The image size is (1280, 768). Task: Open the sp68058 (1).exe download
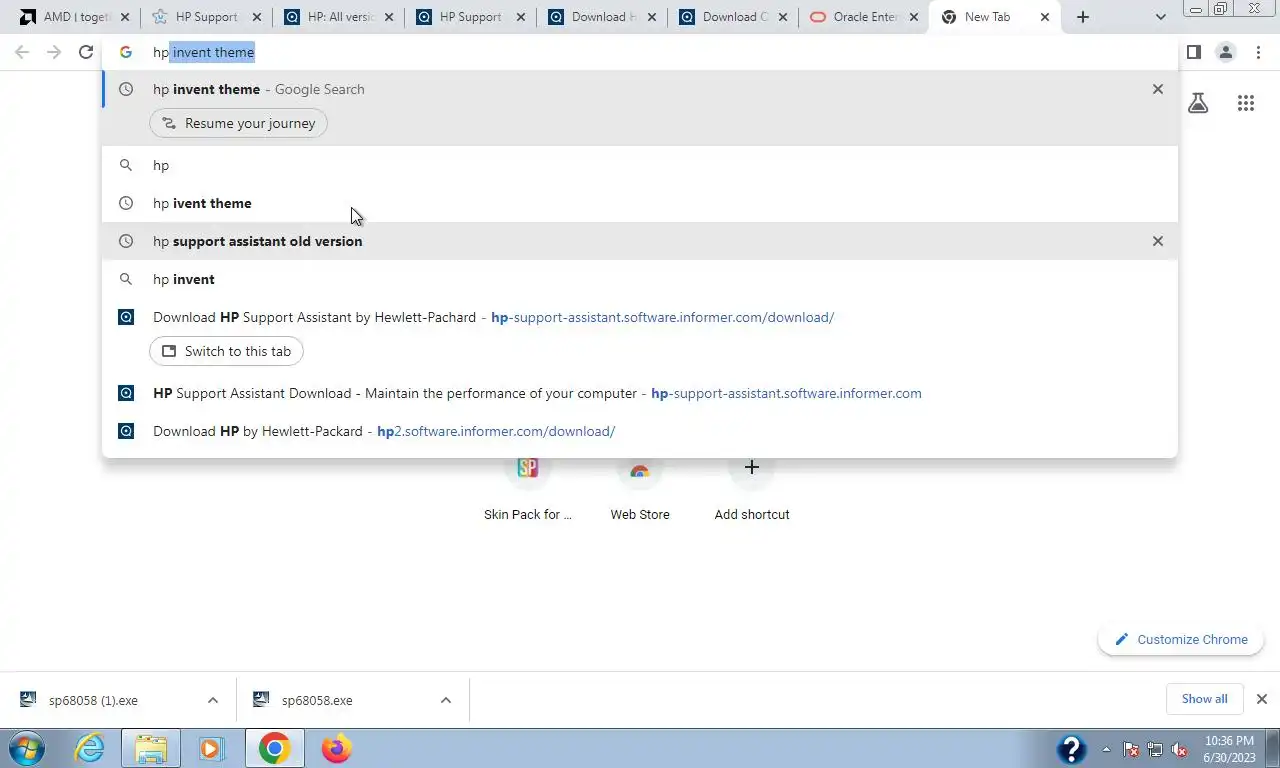pos(95,700)
